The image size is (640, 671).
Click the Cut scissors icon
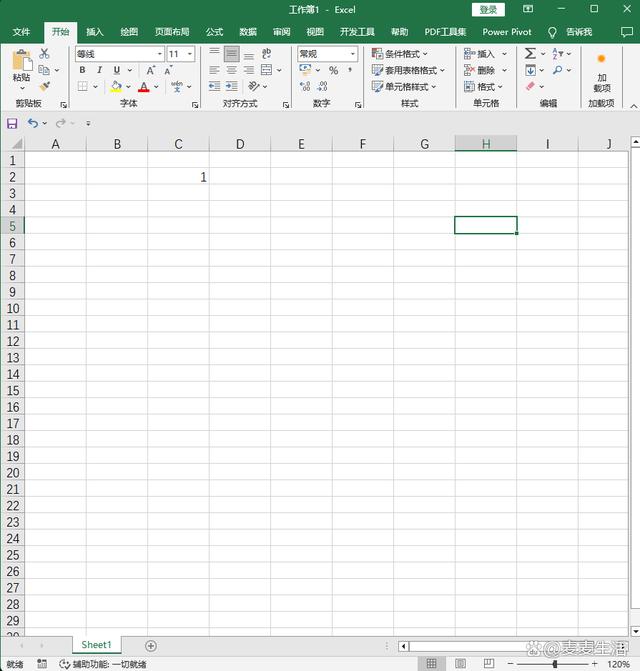coord(44,53)
